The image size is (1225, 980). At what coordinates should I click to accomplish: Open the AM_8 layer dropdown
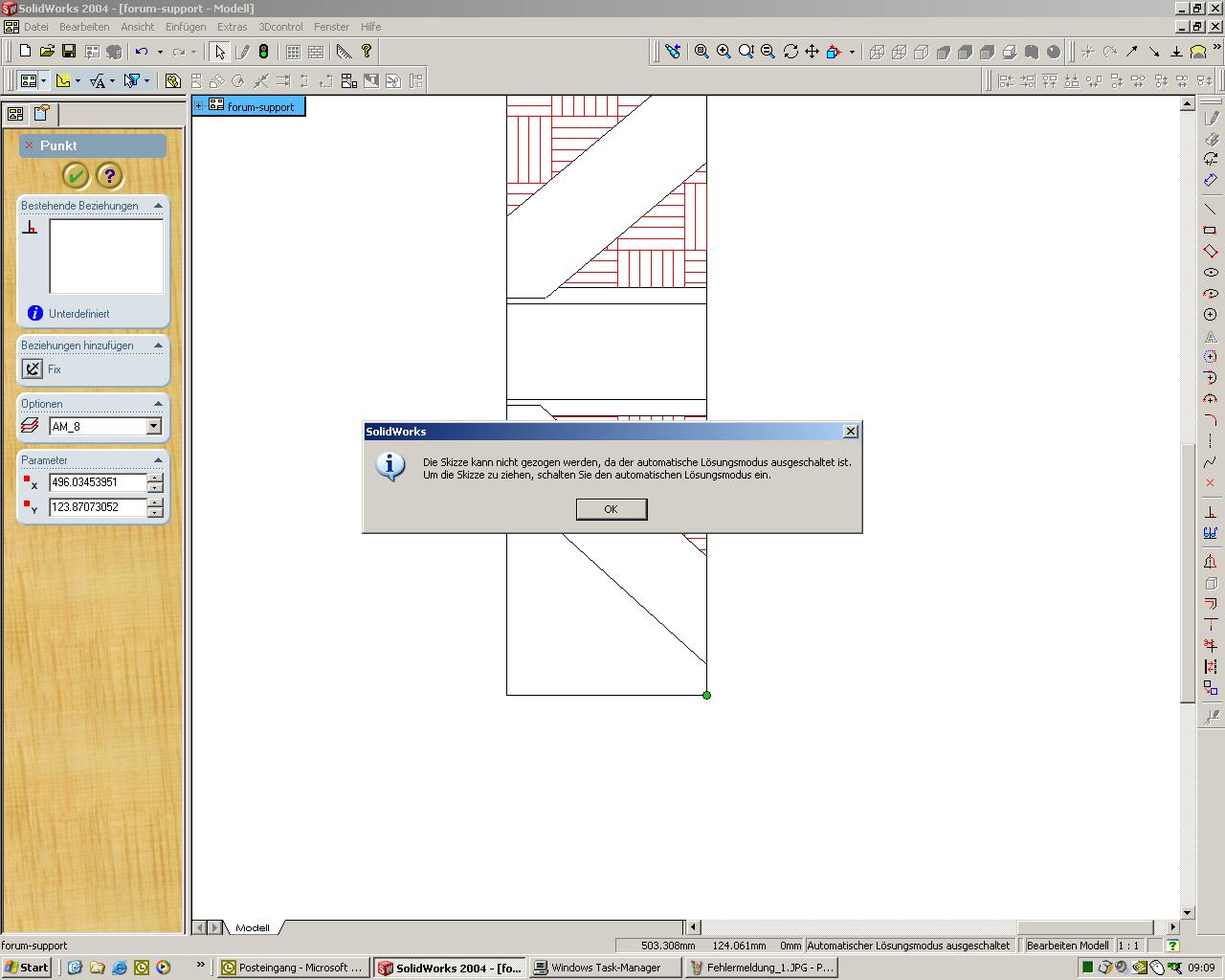click(x=154, y=427)
